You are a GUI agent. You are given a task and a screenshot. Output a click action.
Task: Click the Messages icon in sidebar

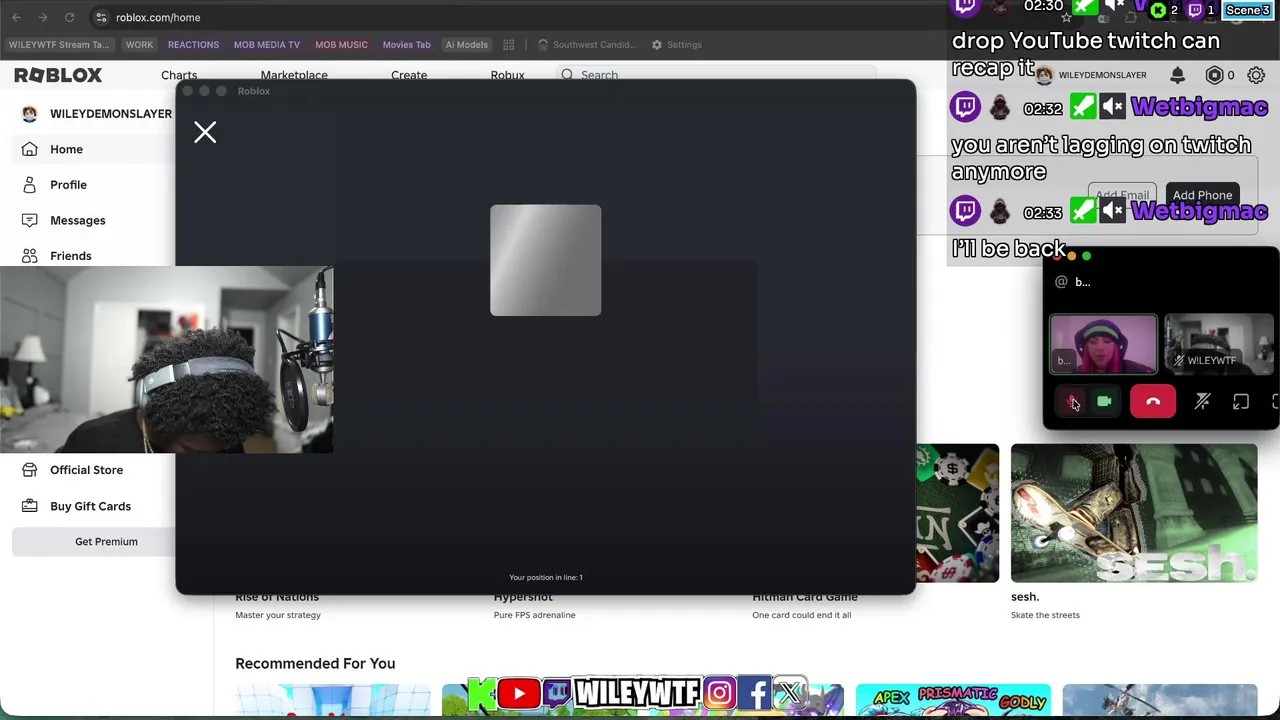[x=30, y=220]
